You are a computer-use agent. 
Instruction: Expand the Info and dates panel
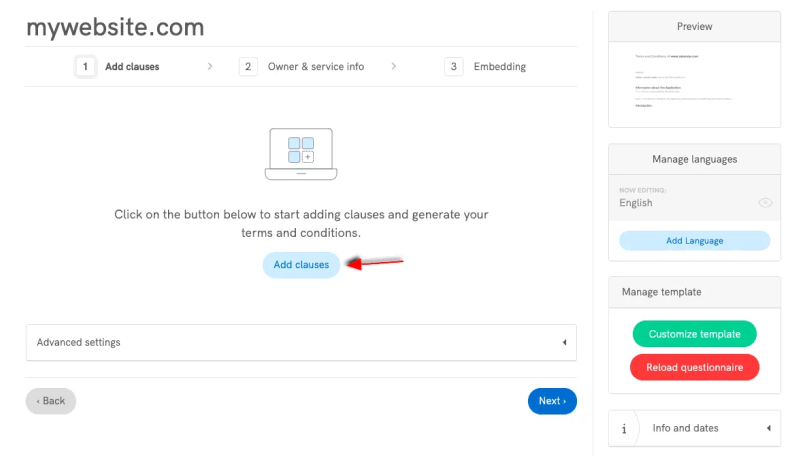click(x=694, y=428)
